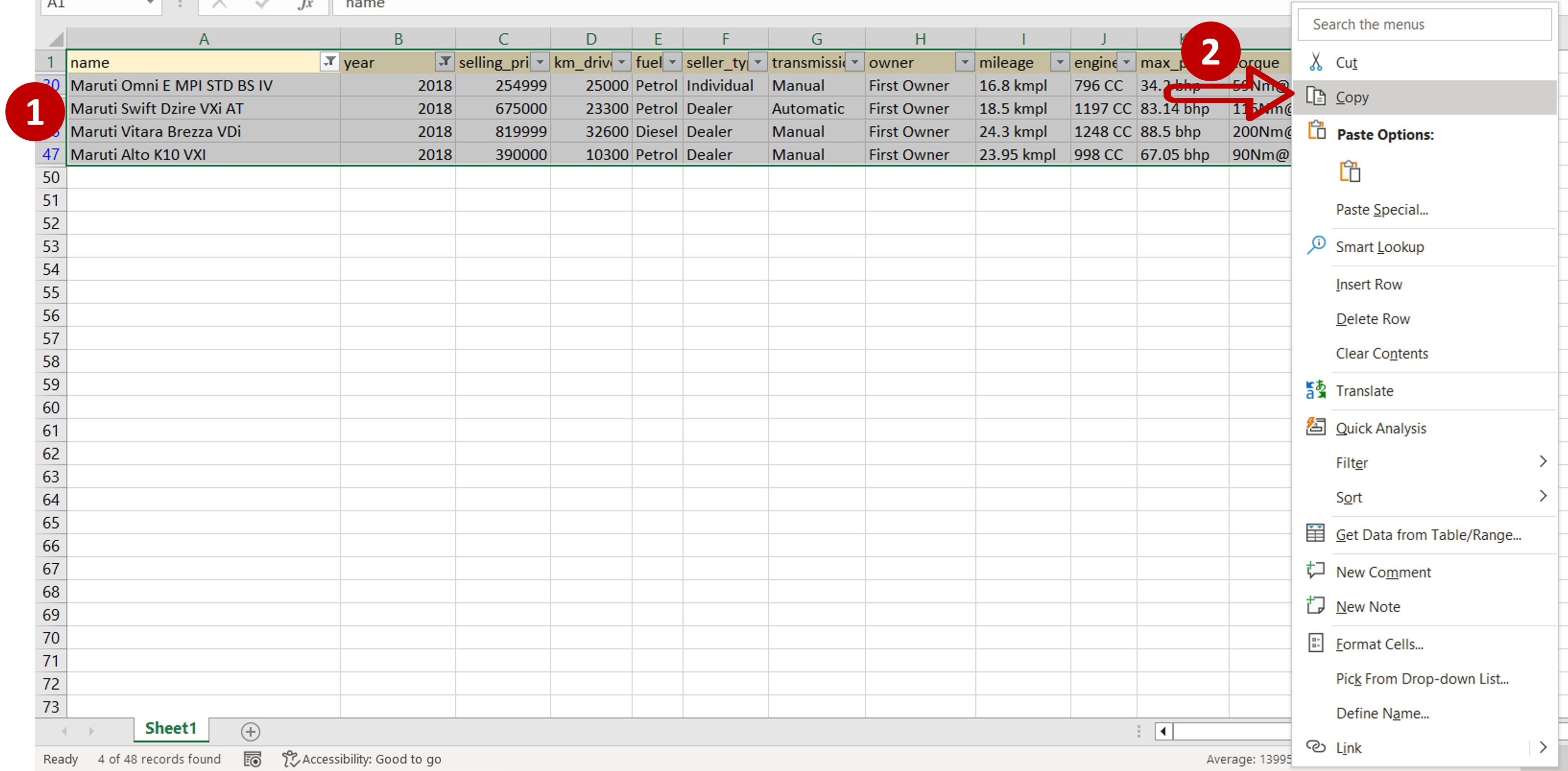
Task: Select Copy in the context menu
Action: click(x=1424, y=97)
